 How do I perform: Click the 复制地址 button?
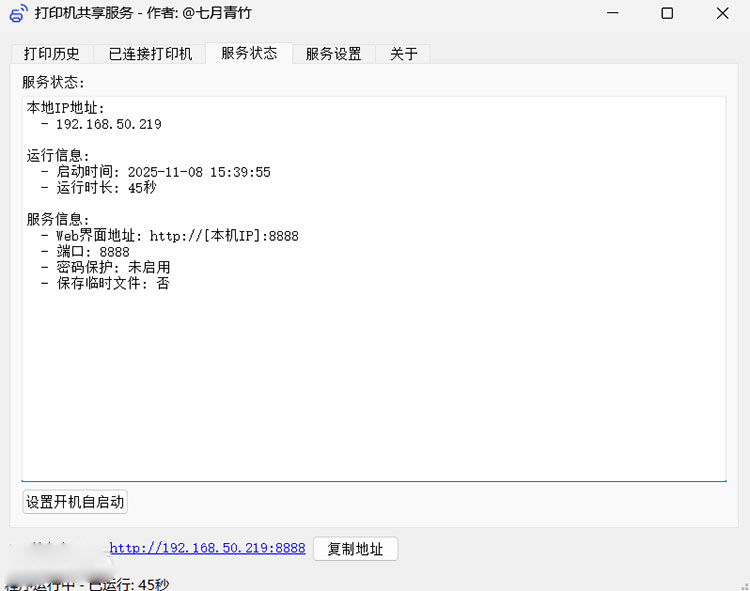click(355, 549)
